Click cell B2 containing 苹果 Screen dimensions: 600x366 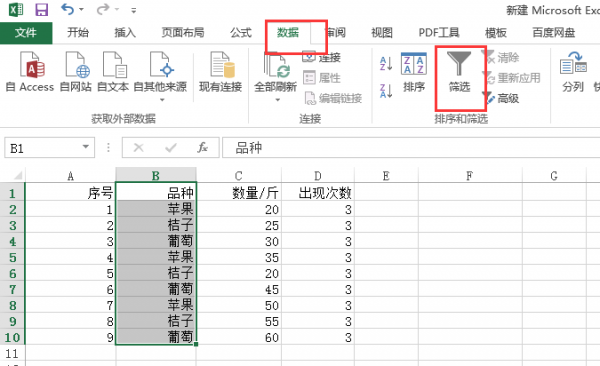[156, 209]
